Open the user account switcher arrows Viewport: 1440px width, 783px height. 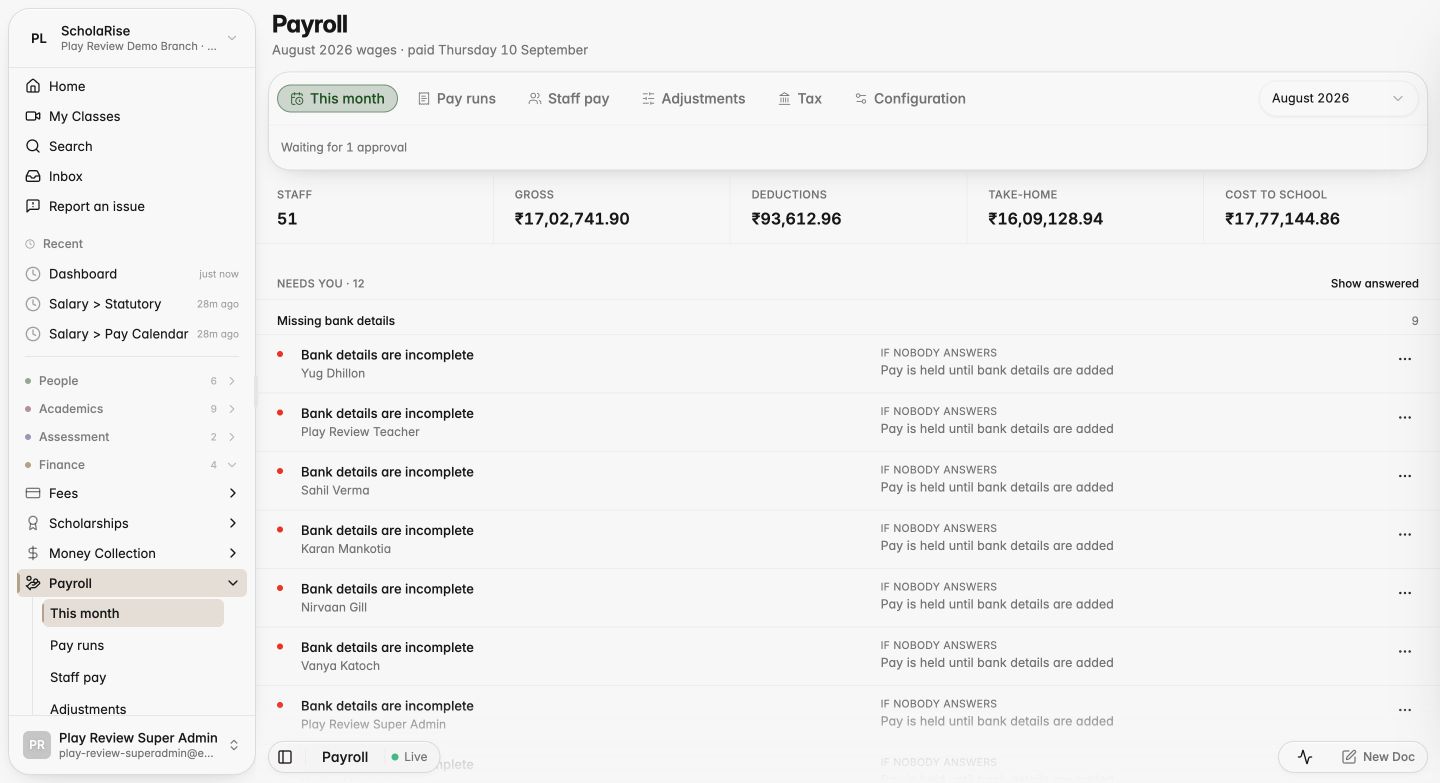234,745
